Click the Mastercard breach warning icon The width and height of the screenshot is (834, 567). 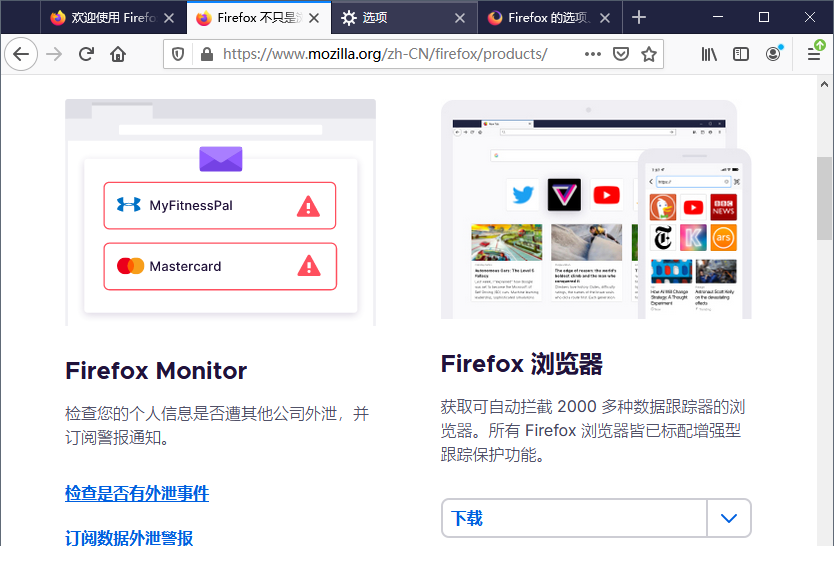point(308,266)
